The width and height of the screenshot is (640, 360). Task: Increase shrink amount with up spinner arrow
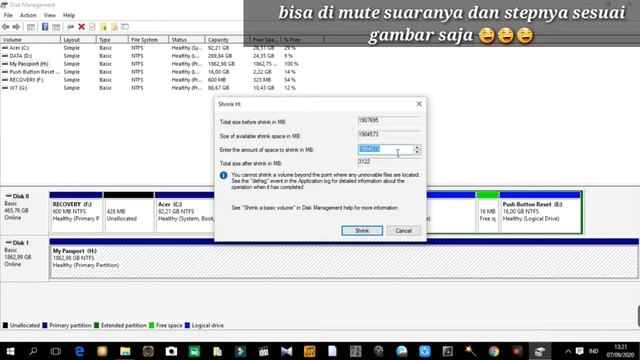[417, 147]
